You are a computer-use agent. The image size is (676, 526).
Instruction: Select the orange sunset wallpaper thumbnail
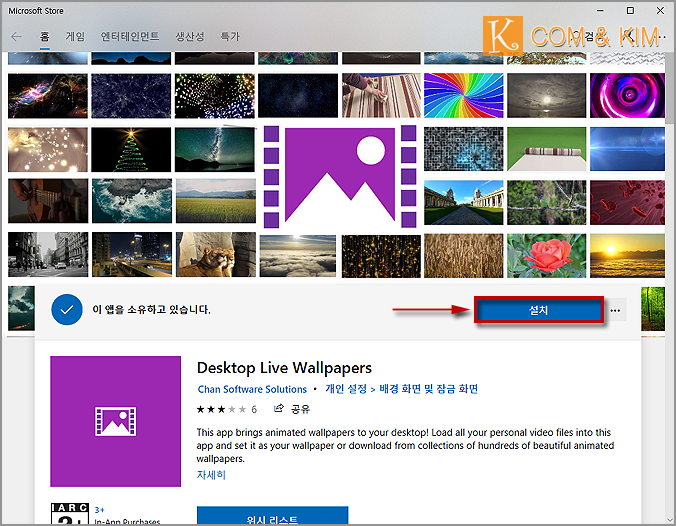tap(627, 256)
